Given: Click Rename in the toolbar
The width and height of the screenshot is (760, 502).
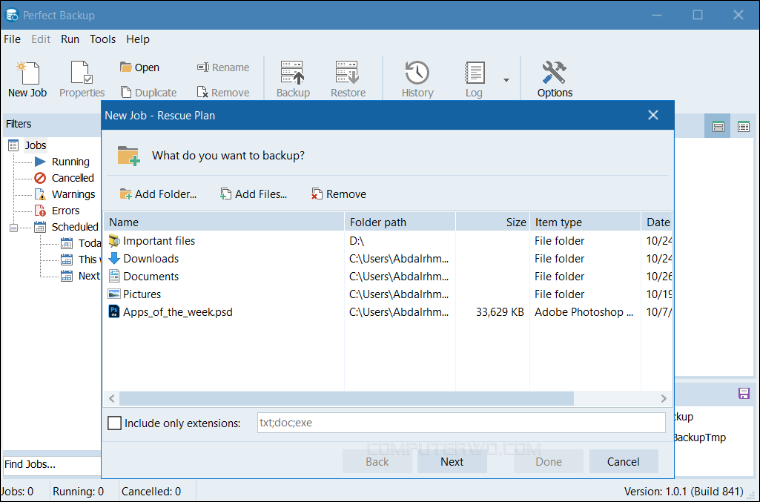Looking at the screenshot, I should coord(223,67).
